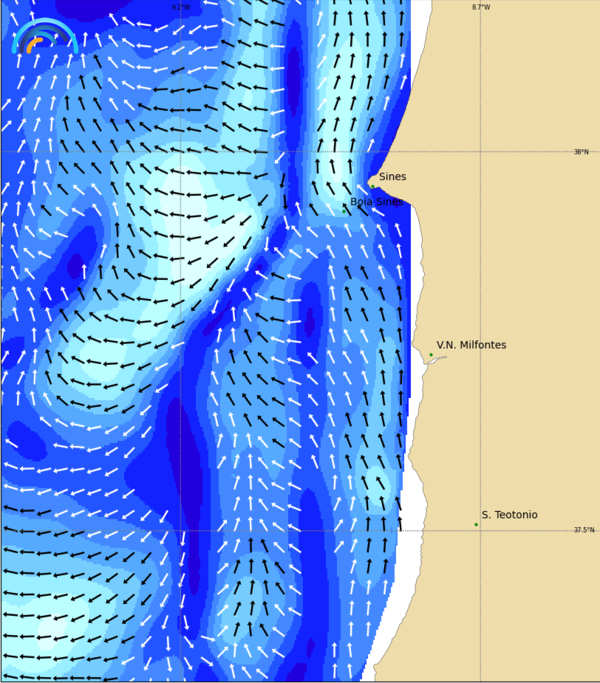Viewport: 600px width, 683px height.
Task: Click the 9.2°W longitude label
Action: click(x=180, y=7)
